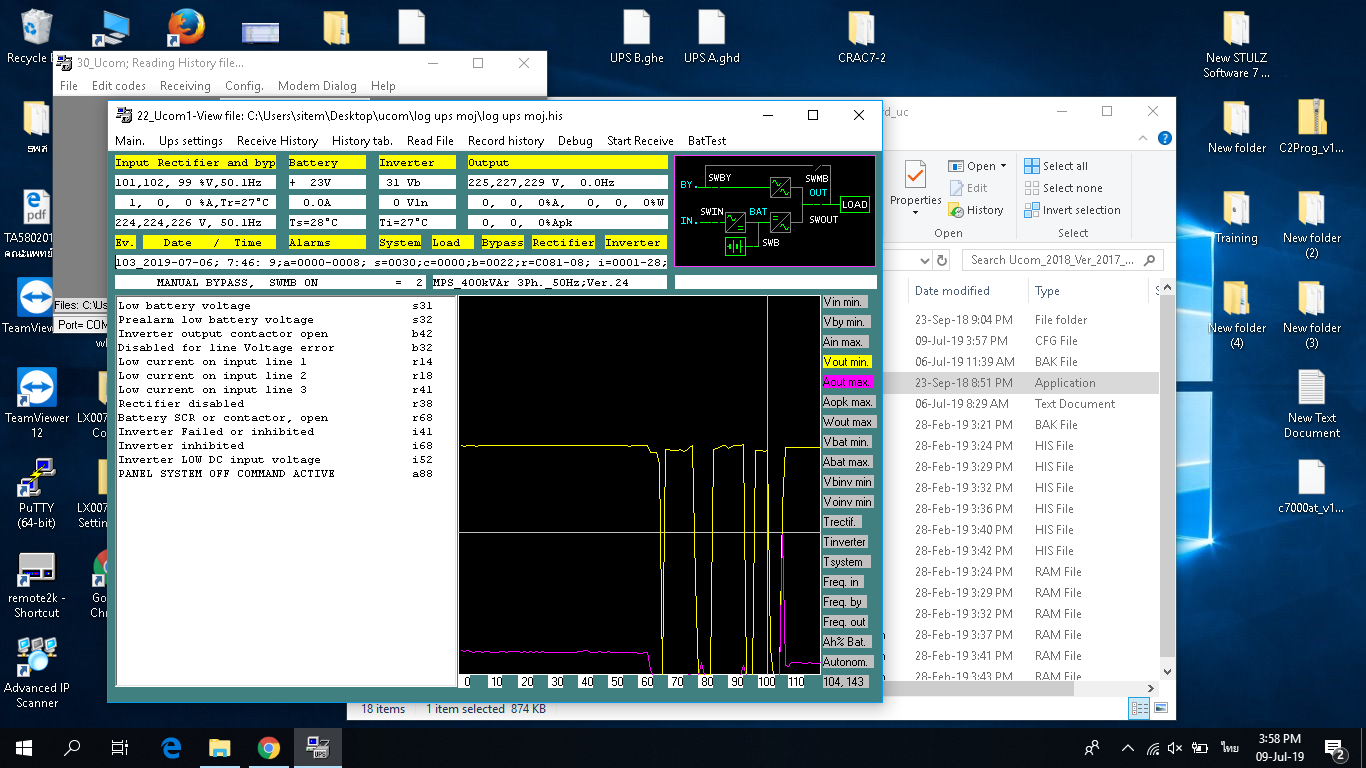This screenshot has width=1366, height=768.
Task: Toggle the Vbat min. graph trace
Action: (846, 442)
